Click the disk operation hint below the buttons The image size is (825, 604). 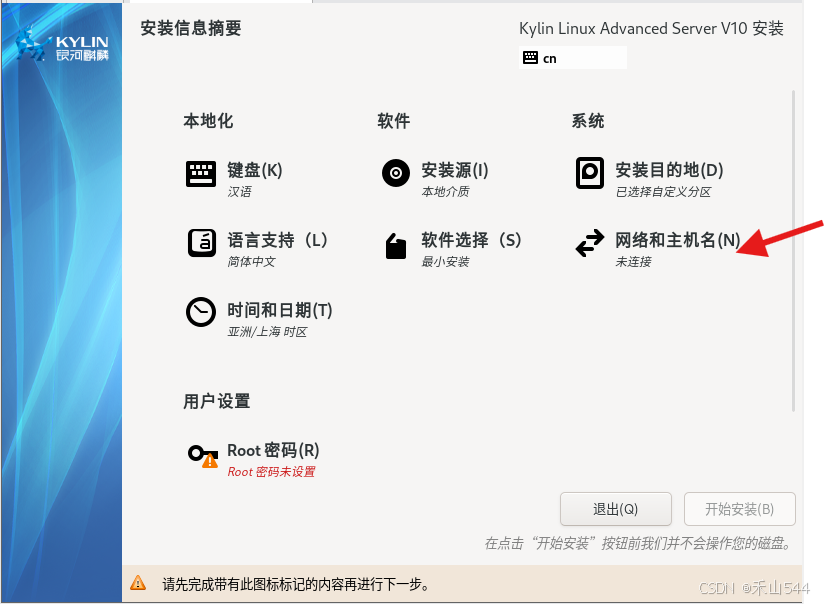pos(639,543)
